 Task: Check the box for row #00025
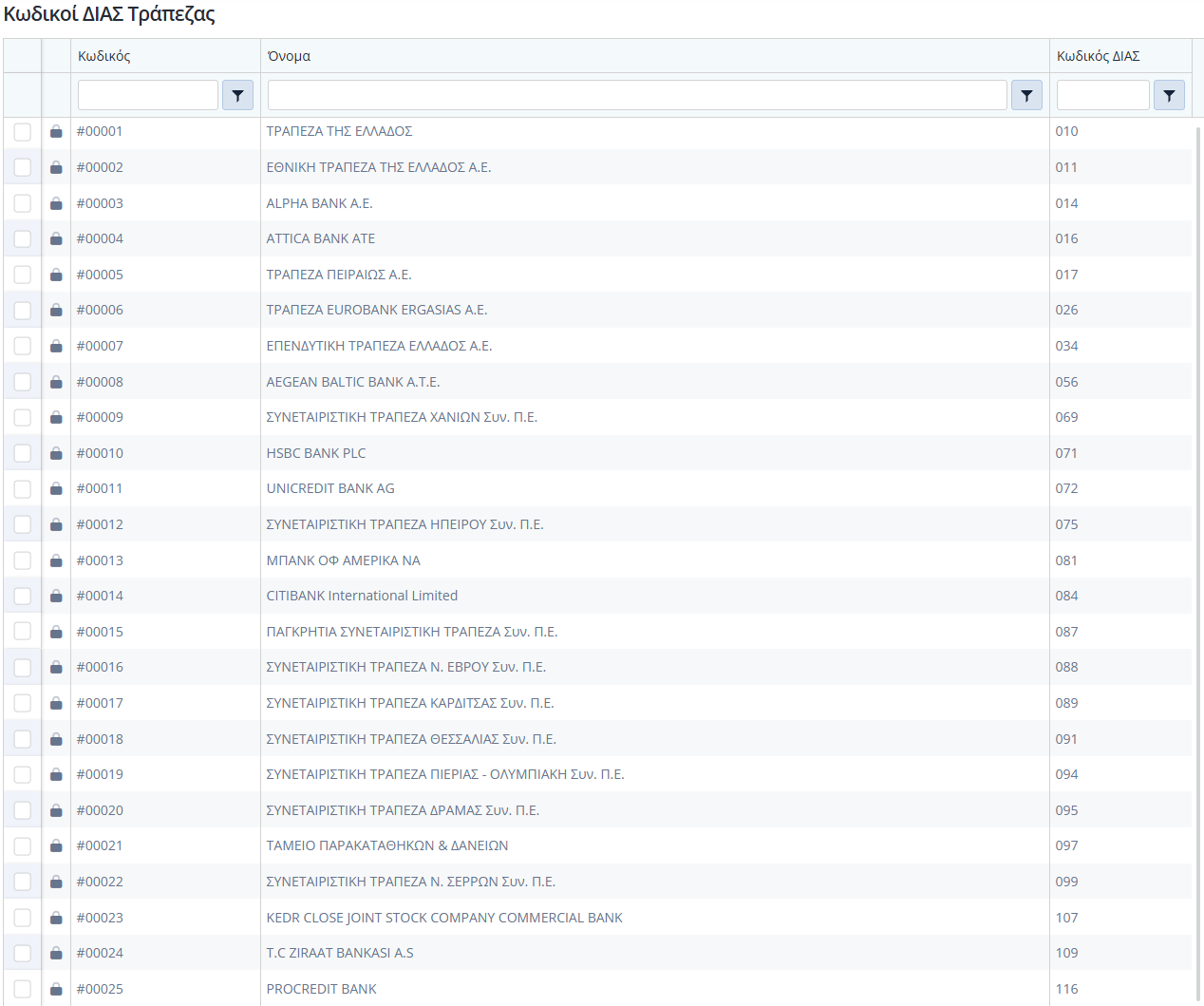coord(23,989)
